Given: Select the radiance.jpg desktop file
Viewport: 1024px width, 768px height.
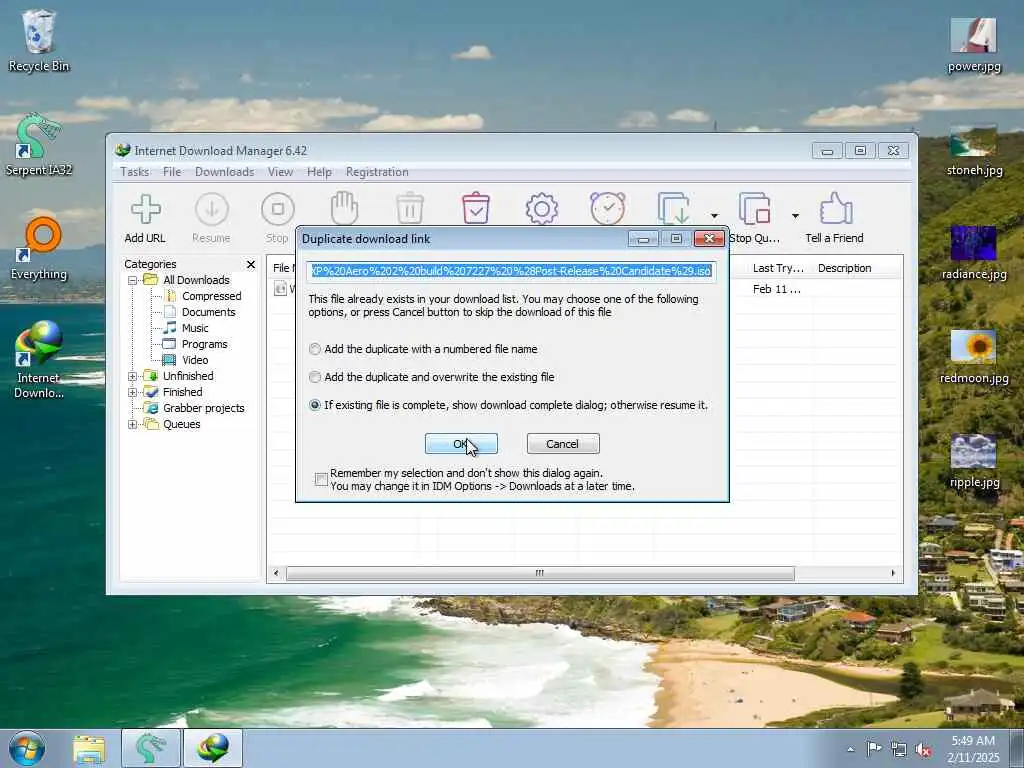Looking at the screenshot, I should 974,253.
